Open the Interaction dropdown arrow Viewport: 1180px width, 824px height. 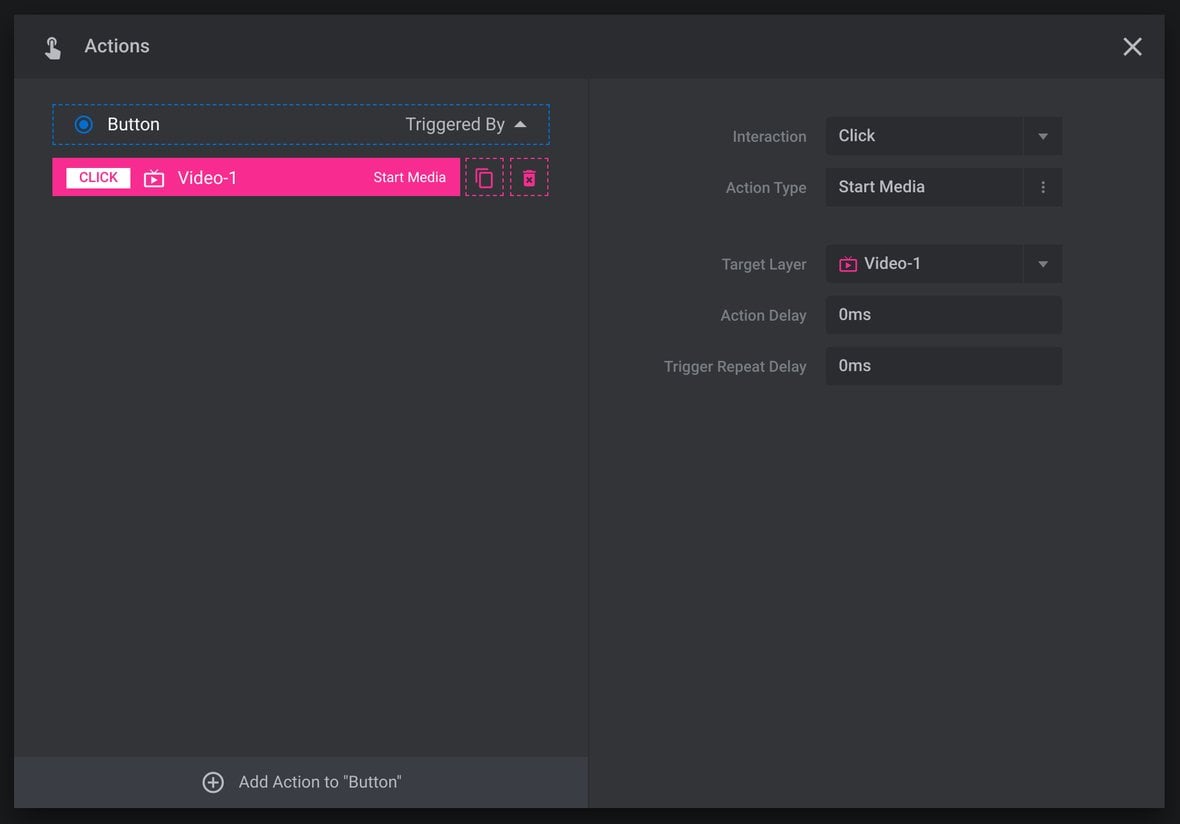(x=1043, y=136)
